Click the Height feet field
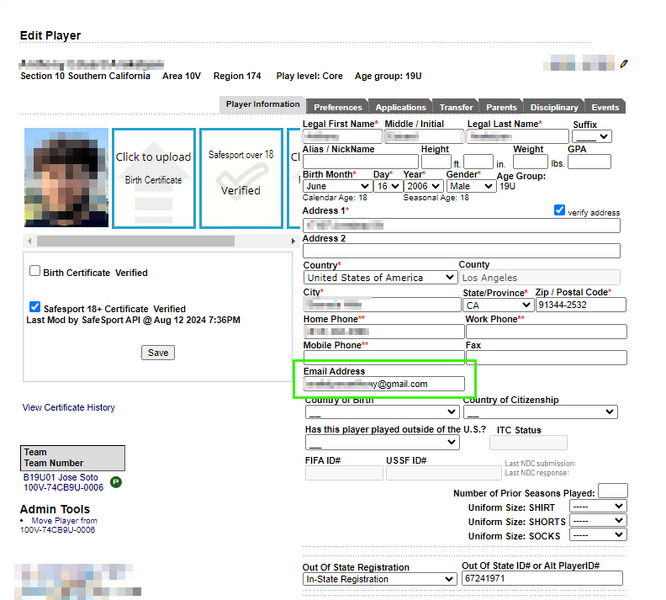Image resolution: width=666 pixels, height=600 pixels. click(x=436, y=162)
